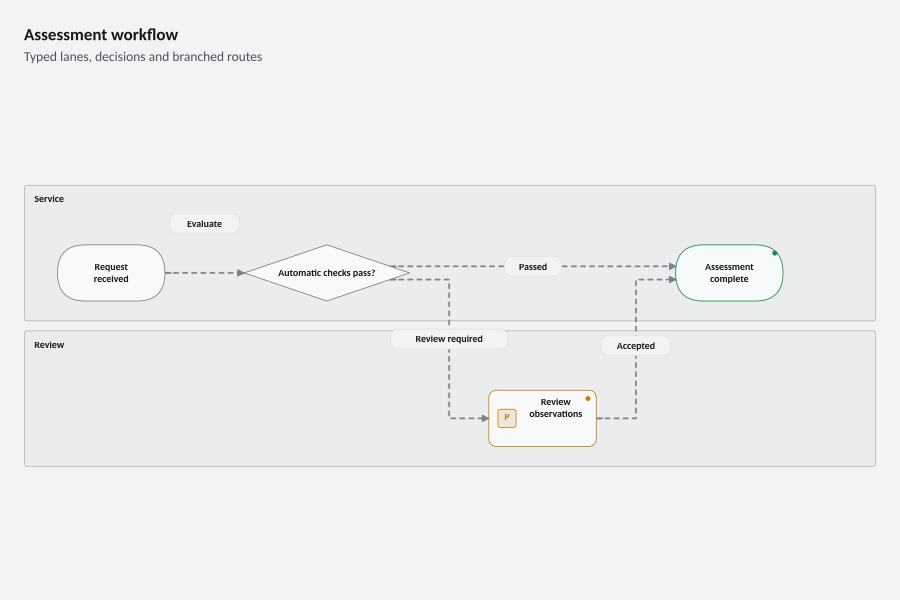
Task: Select the Passed edge label
Action: point(533,266)
